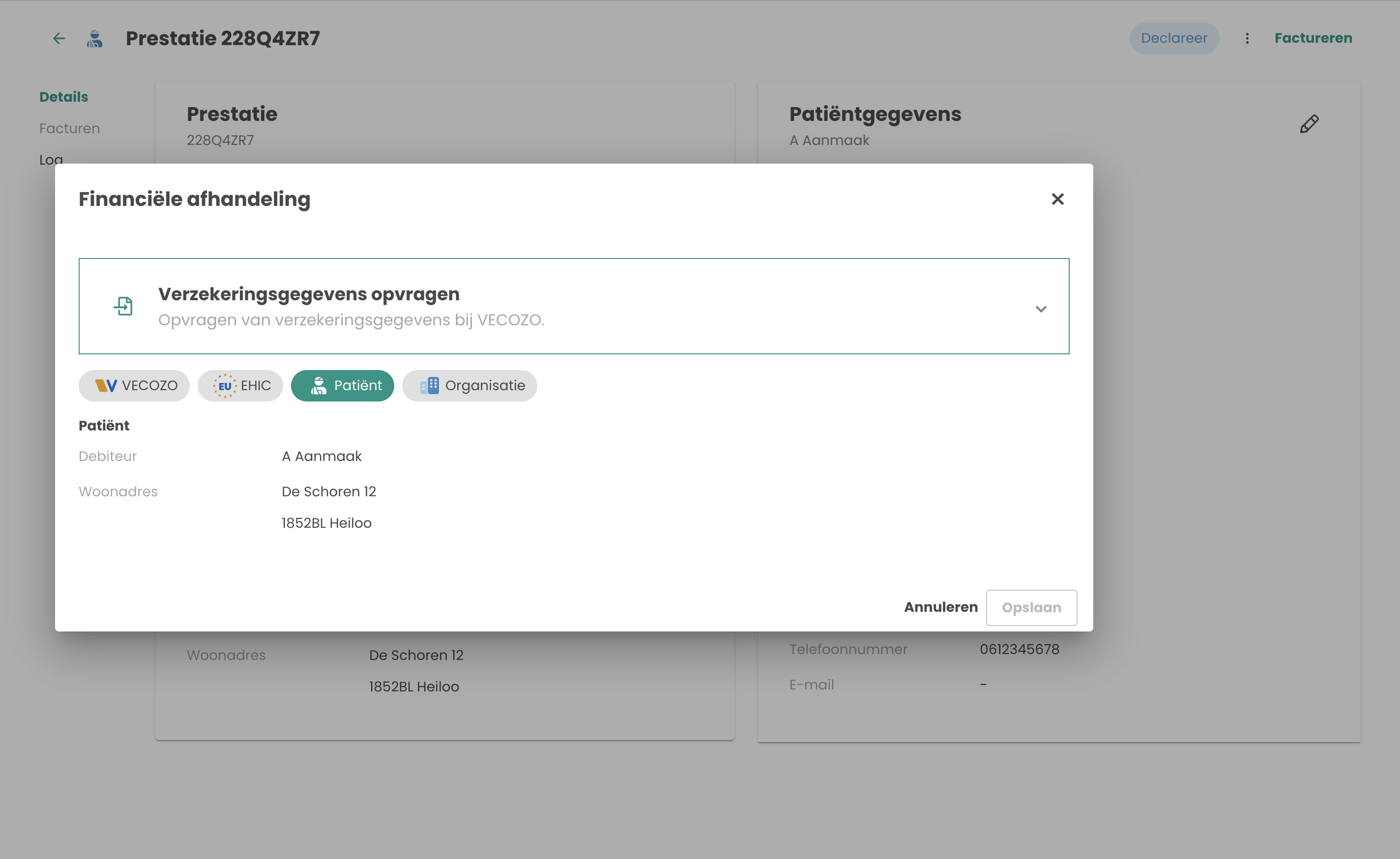Open the Verzekeringsgegevens opvragen select box
Screen dimensions: 1400x859
(573, 306)
